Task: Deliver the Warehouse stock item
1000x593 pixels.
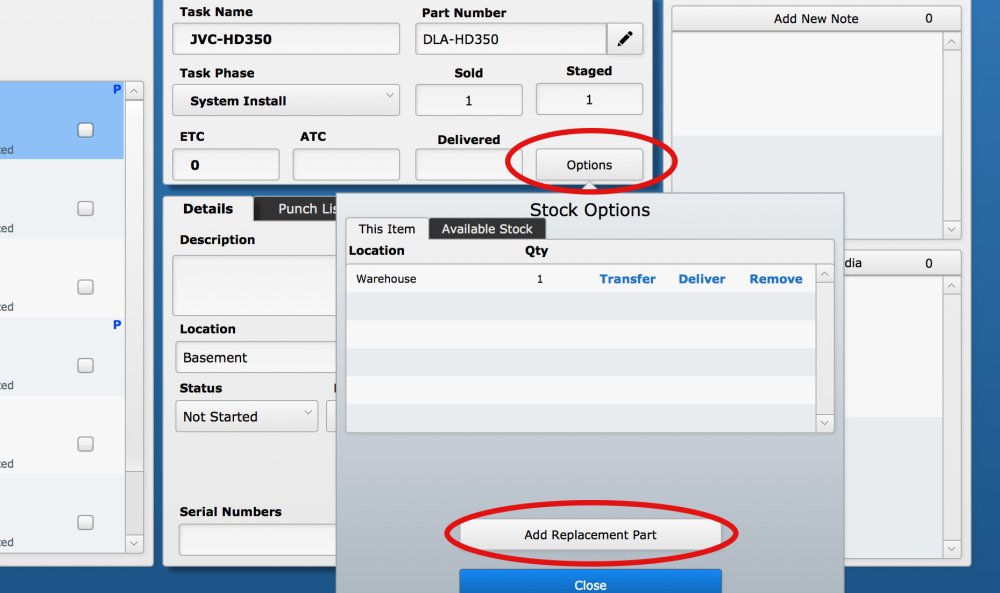Action: click(x=701, y=279)
